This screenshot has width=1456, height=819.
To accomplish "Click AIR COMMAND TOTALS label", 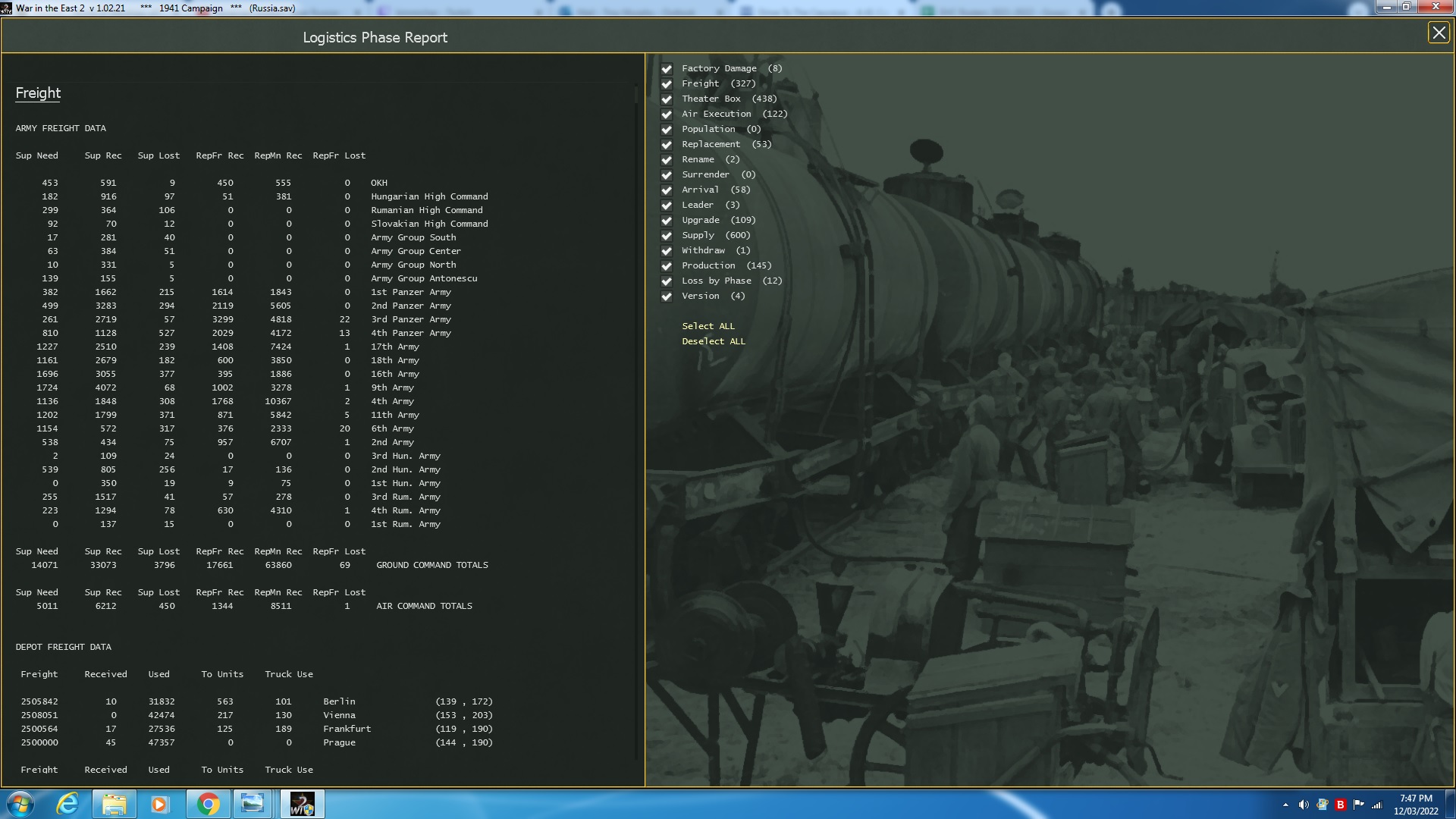I will click(424, 606).
